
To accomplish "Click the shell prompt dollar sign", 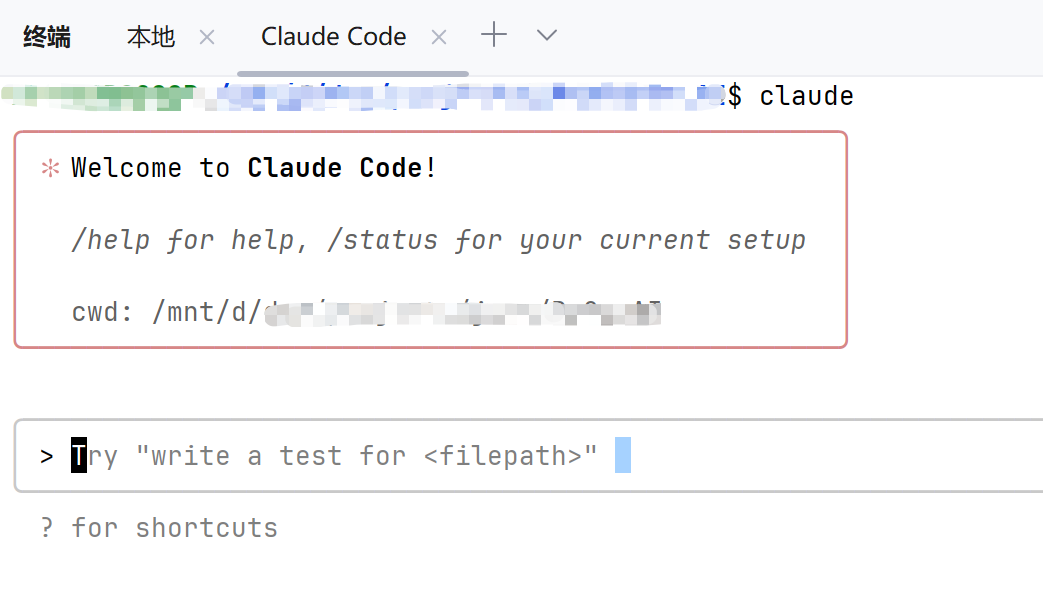I will coord(733,95).
